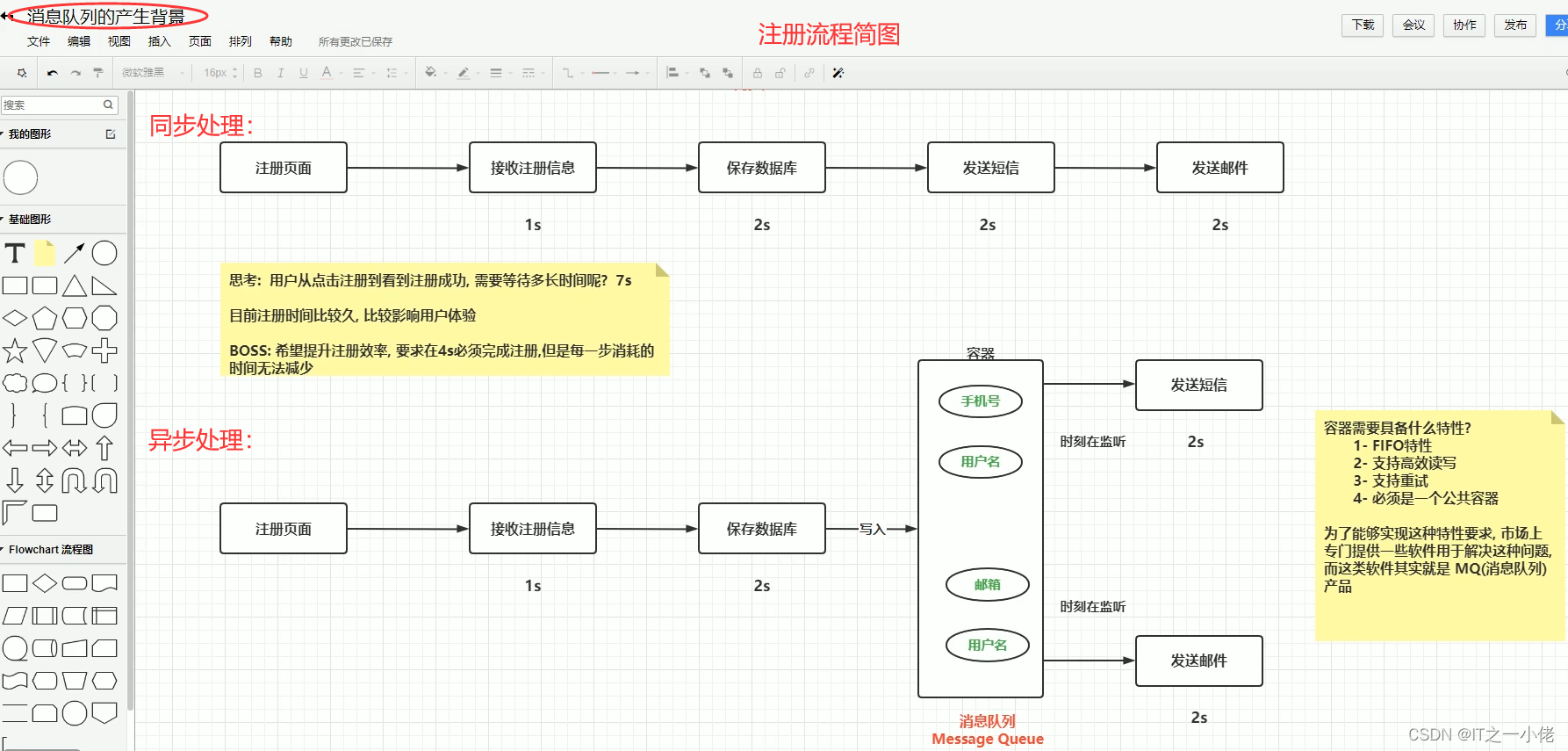Open the 文件 menu
The height and width of the screenshot is (751, 1568).
click(39, 41)
